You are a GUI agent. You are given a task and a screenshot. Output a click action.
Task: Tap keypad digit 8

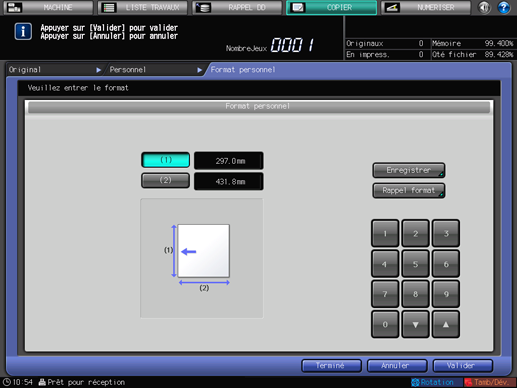pyautogui.click(x=415, y=294)
